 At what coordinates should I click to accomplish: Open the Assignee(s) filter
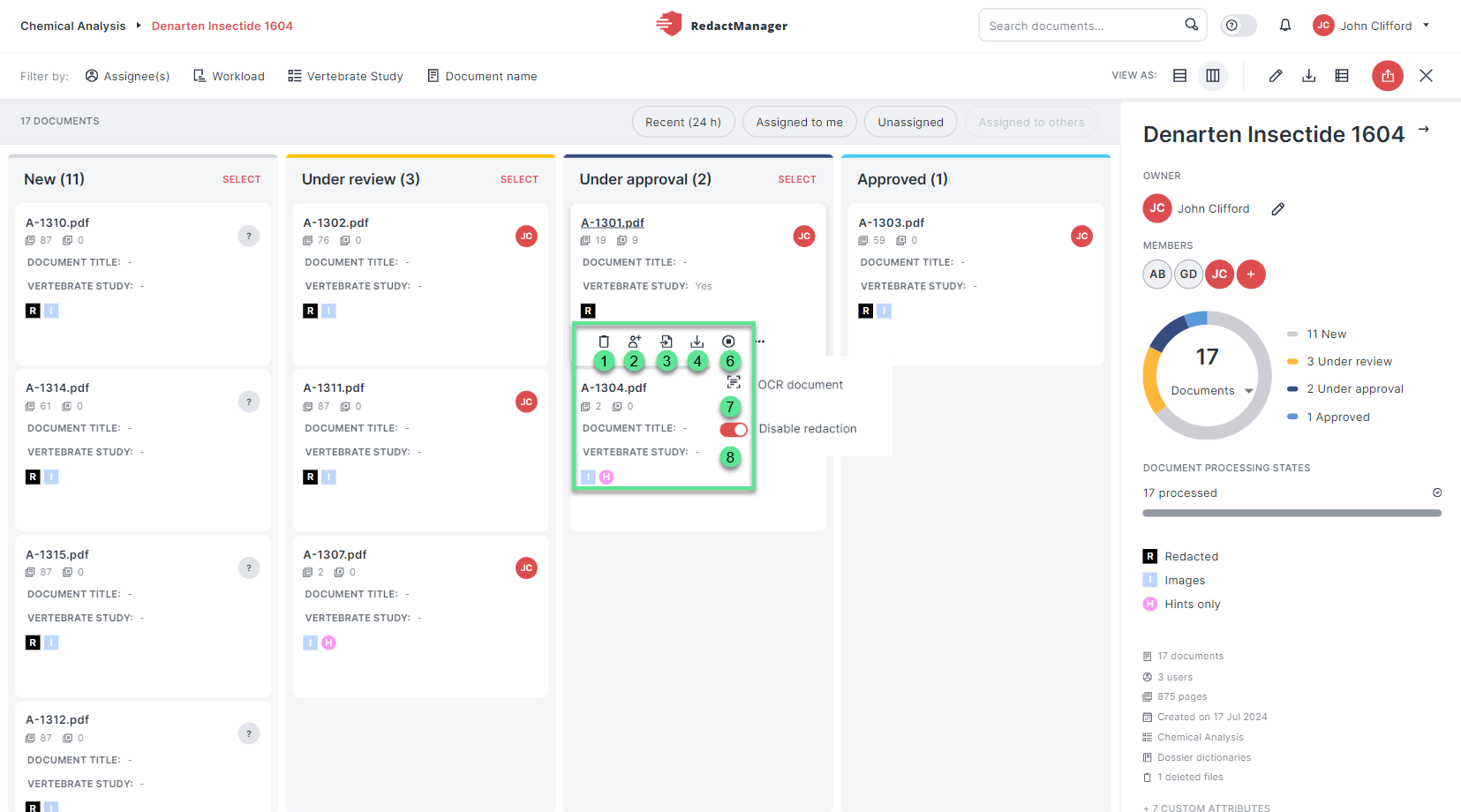(128, 76)
